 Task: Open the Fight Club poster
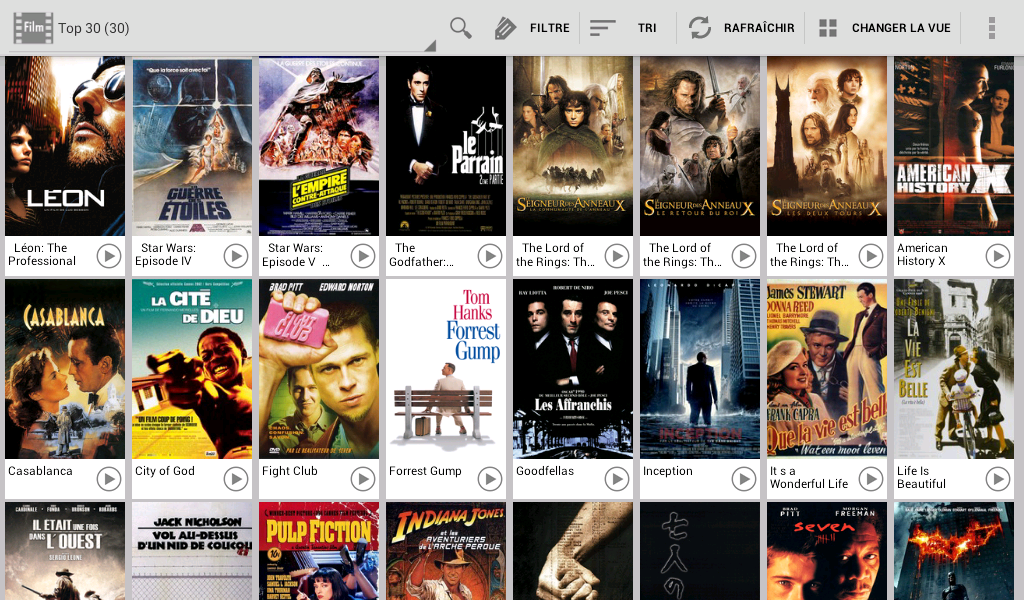tap(319, 370)
